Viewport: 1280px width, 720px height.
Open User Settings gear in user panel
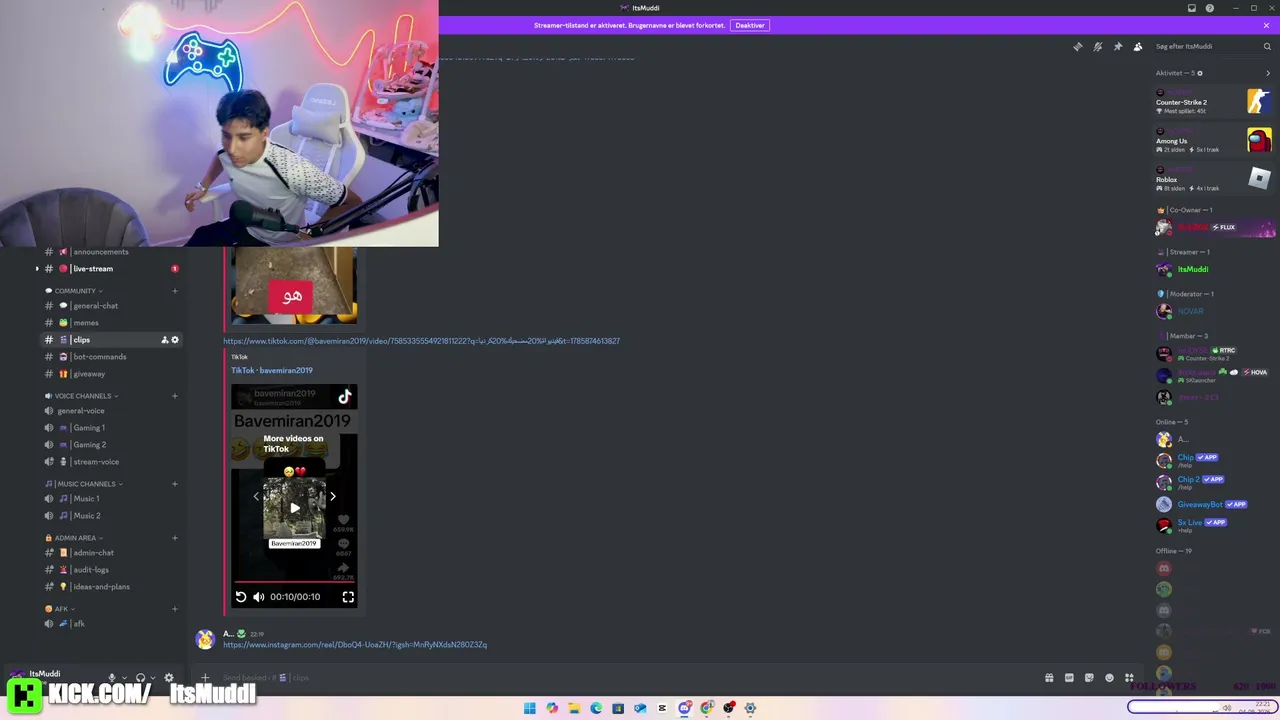point(168,678)
